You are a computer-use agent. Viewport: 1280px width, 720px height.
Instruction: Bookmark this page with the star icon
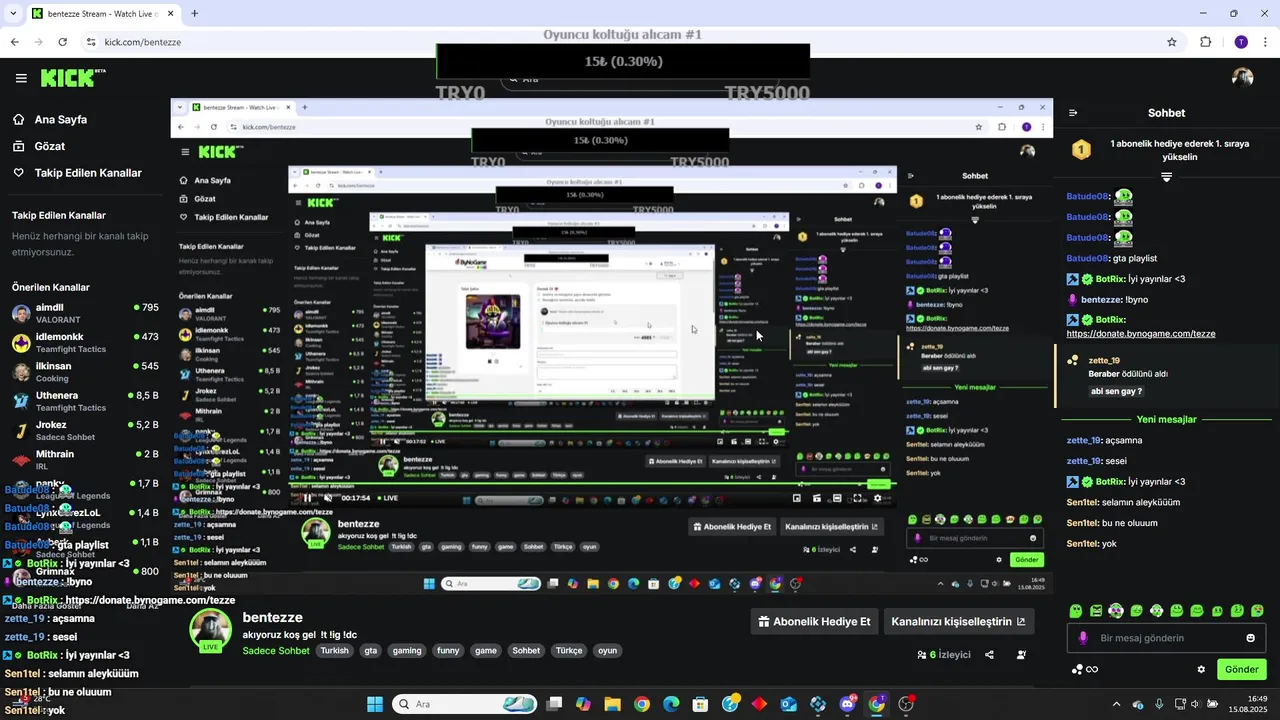click(1172, 42)
